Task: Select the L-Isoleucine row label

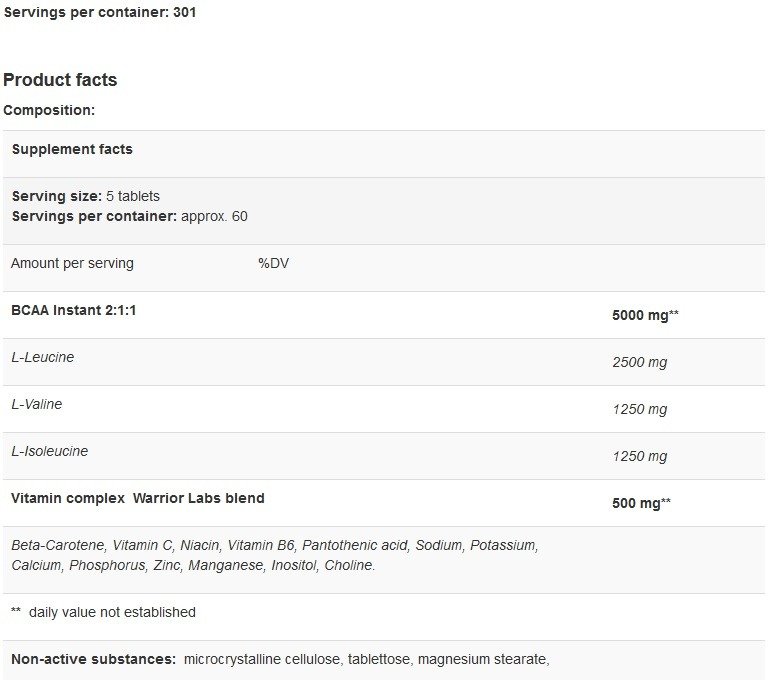Action: click(x=50, y=451)
